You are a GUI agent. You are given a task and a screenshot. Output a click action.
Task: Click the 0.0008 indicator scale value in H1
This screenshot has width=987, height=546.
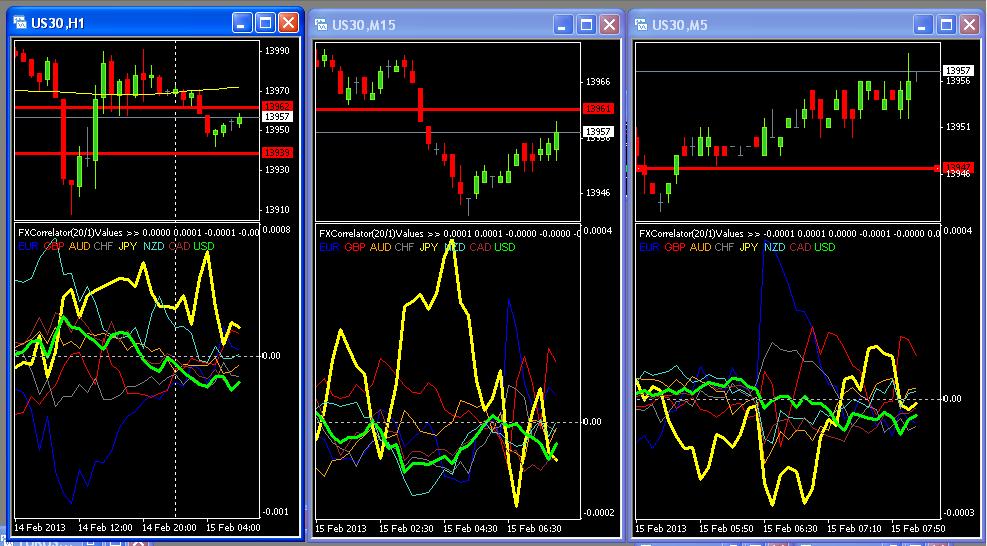pos(276,229)
